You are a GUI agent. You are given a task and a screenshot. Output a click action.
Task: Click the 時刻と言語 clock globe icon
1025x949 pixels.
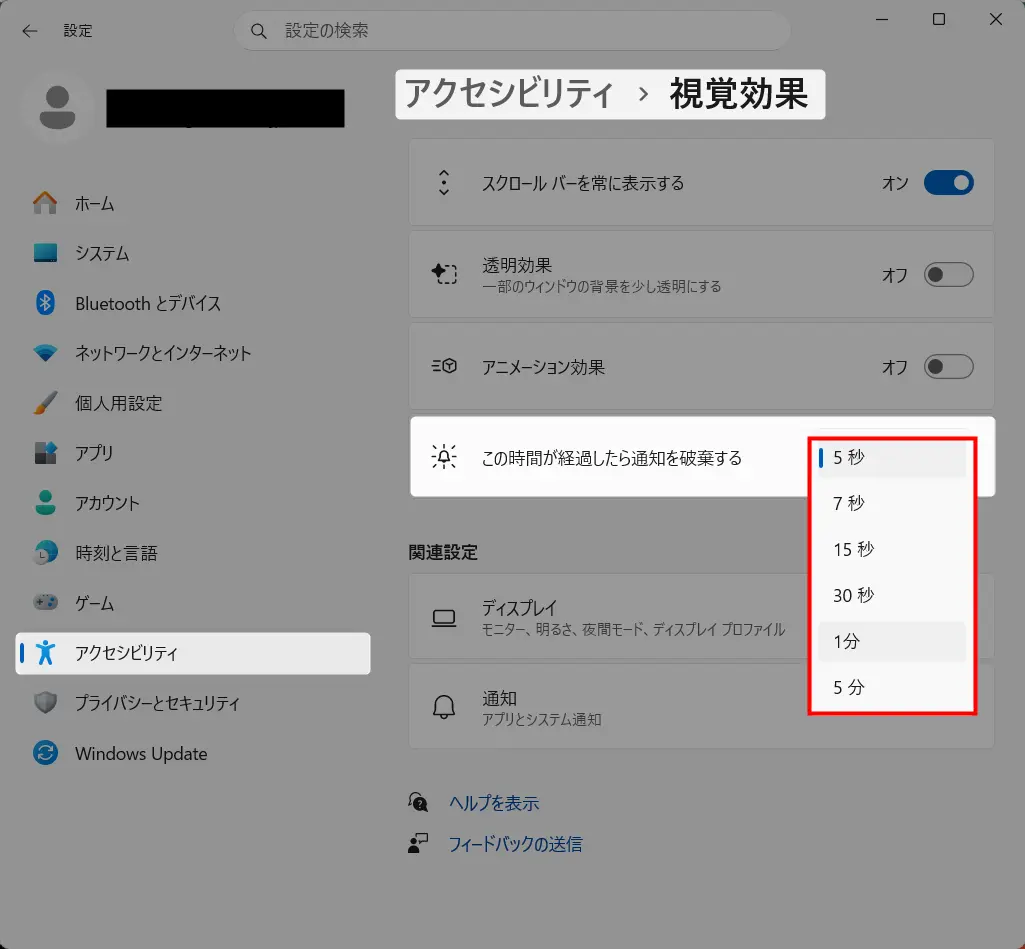click(x=45, y=552)
